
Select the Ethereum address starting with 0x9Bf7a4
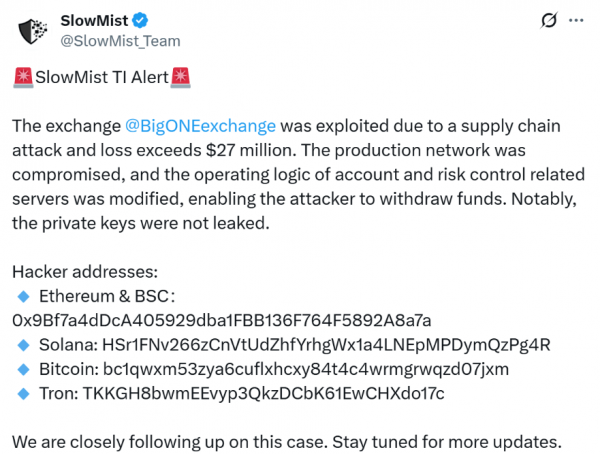click(222, 320)
